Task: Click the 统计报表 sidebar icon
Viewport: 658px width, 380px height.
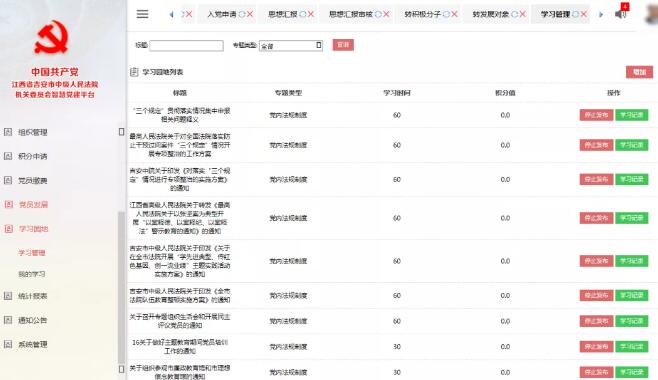Action: 8,296
